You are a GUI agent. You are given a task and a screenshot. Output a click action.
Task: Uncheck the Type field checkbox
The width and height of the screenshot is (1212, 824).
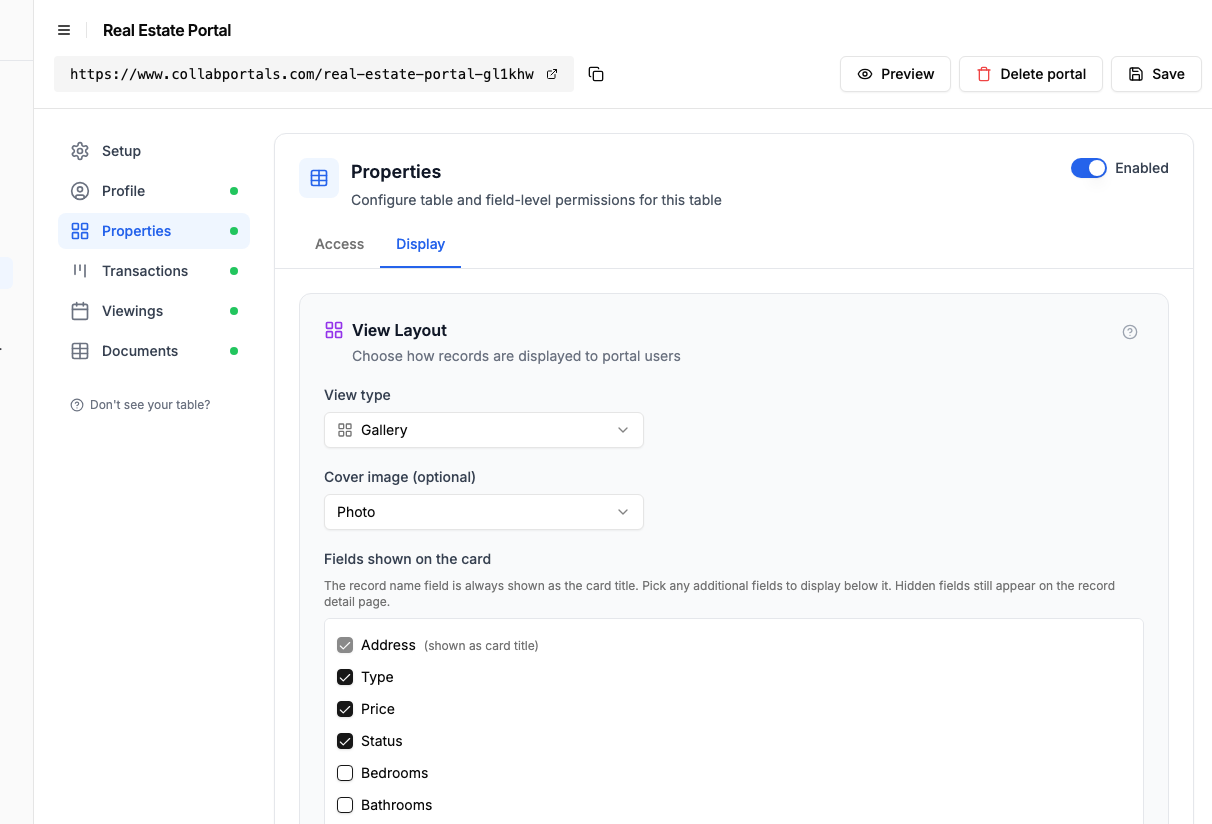(345, 677)
